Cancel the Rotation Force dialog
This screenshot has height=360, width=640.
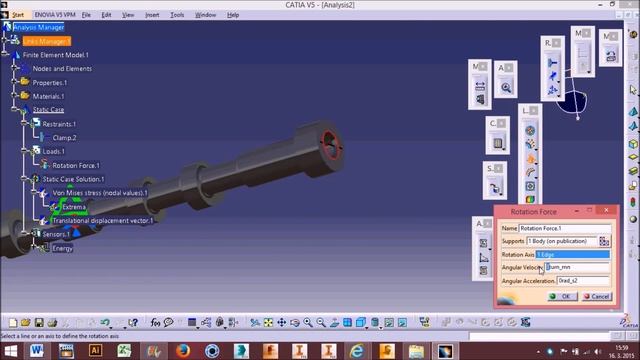click(x=597, y=296)
